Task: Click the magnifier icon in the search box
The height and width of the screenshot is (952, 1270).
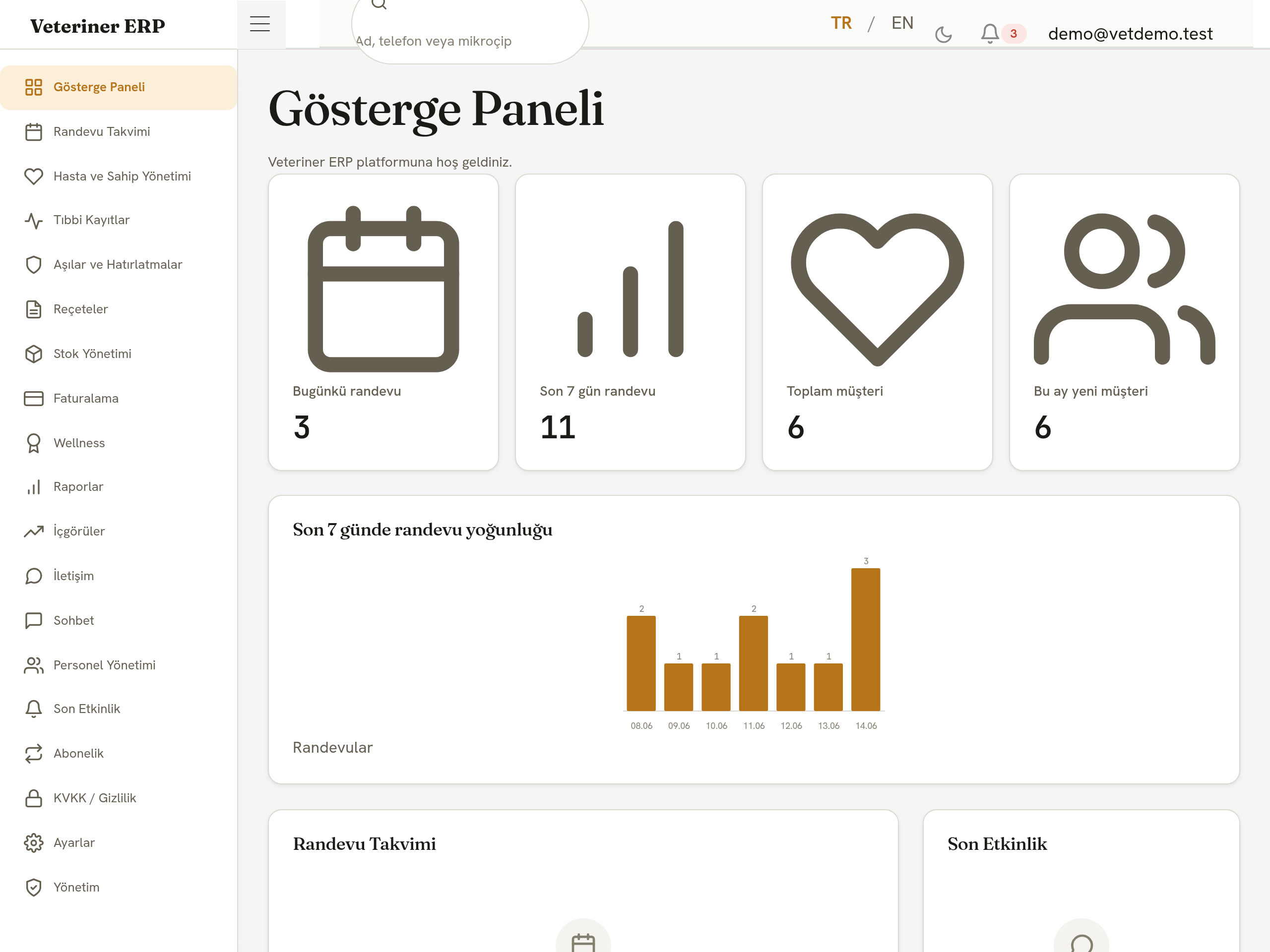Action: point(379,4)
